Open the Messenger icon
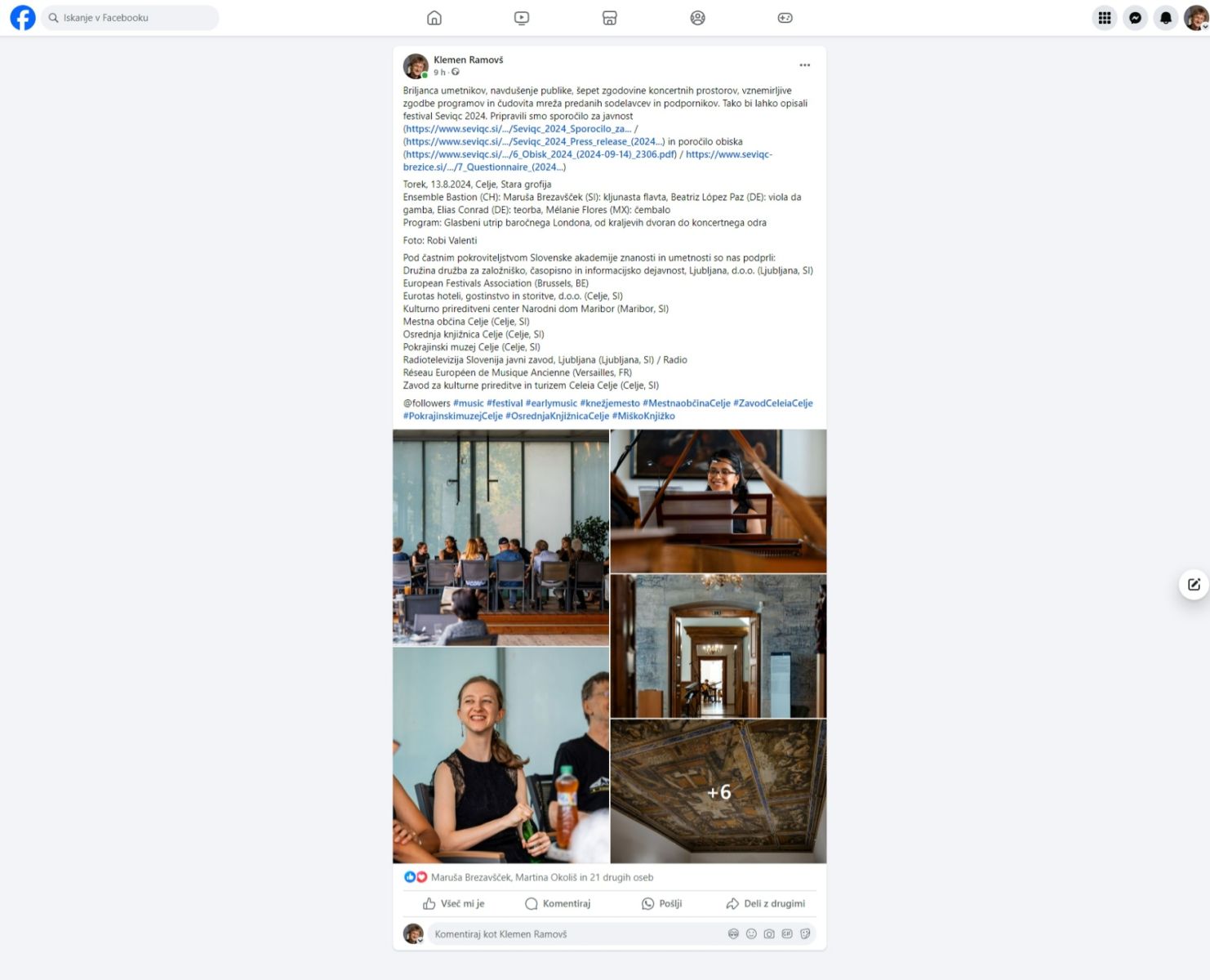The width and height of the screenshot is (1210, 980). click(1135, 18)
